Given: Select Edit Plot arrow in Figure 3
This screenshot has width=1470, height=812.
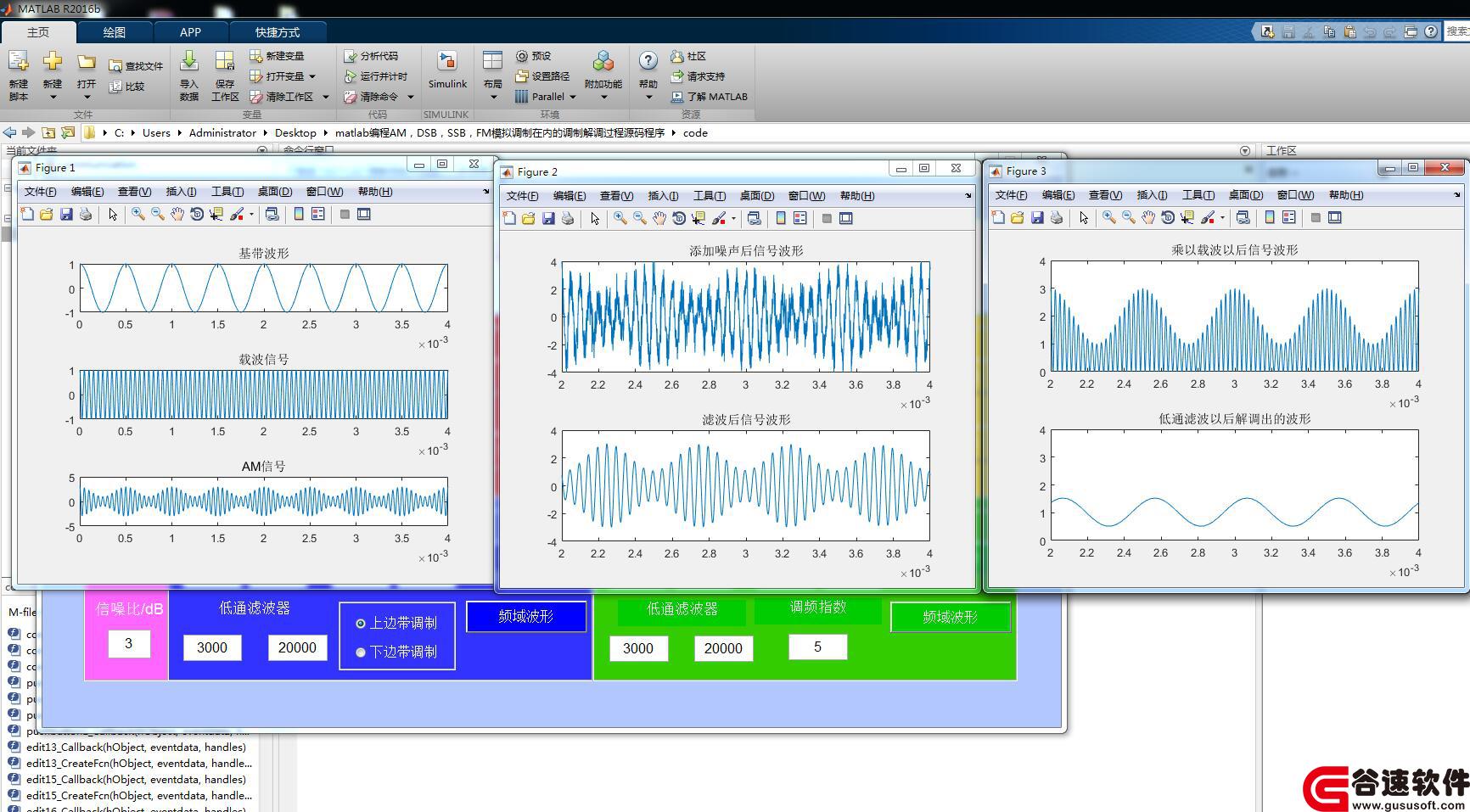Looking at the screenshot, I should coord(1084,218).
